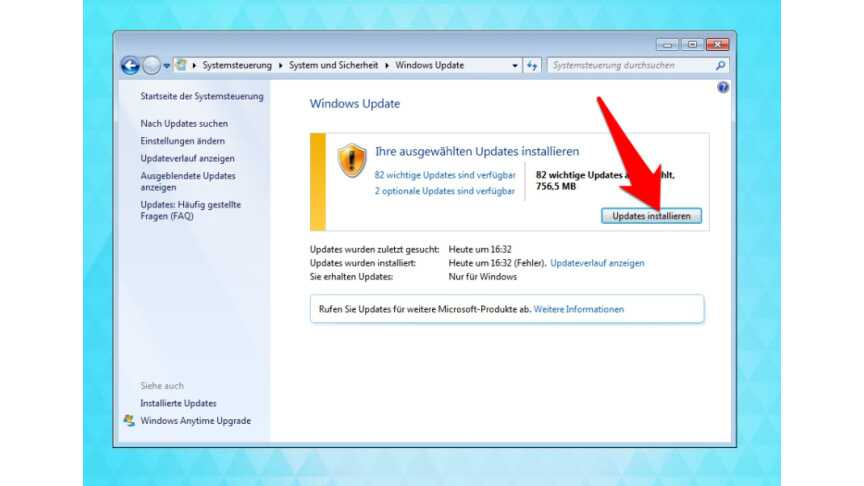Viewport: 864px width, 486px height.
Task: Select System und Sicherheit breadcrumb
Action: [333, 65]
